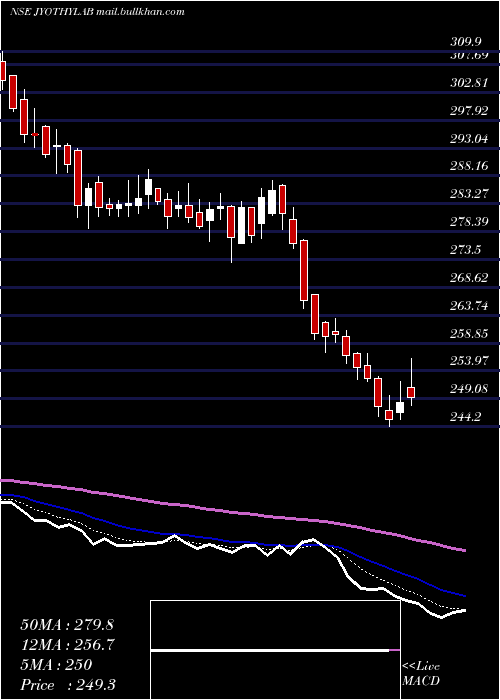Click the 5MA : 250 reading
500x700 pixels.
coord(56,665)
